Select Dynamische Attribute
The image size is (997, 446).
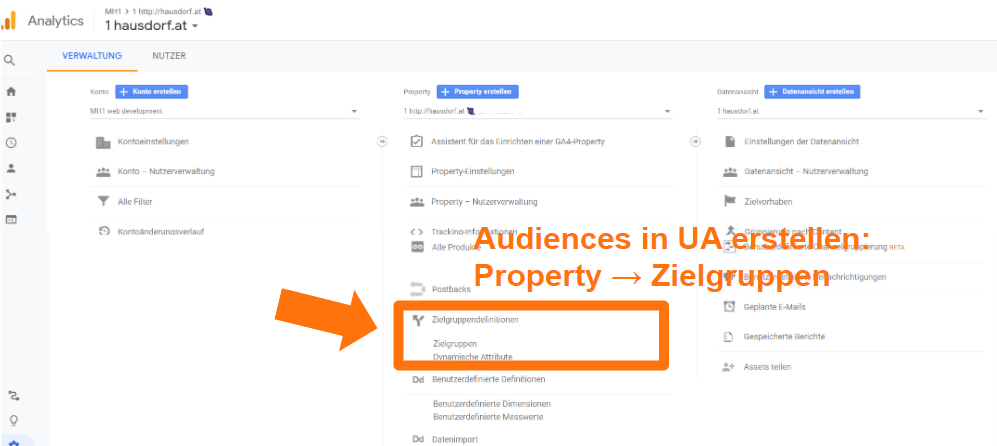472,357
